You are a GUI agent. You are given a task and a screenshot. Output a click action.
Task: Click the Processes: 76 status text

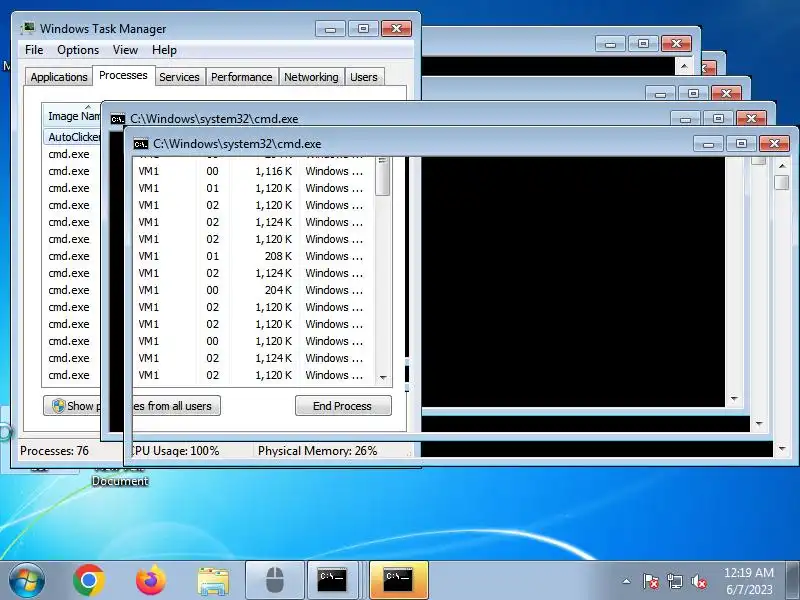(54, 451)
